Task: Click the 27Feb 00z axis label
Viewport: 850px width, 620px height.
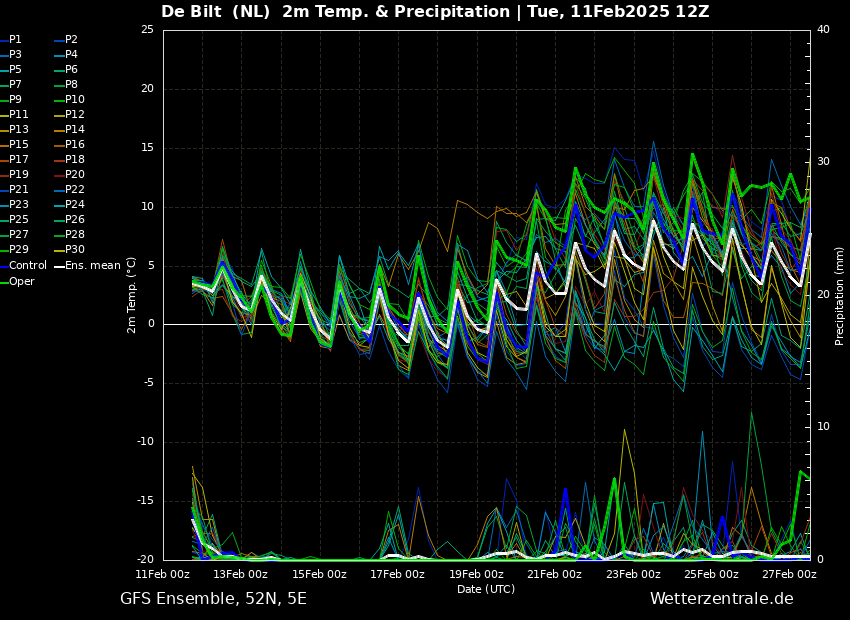Action: point(789,574)
